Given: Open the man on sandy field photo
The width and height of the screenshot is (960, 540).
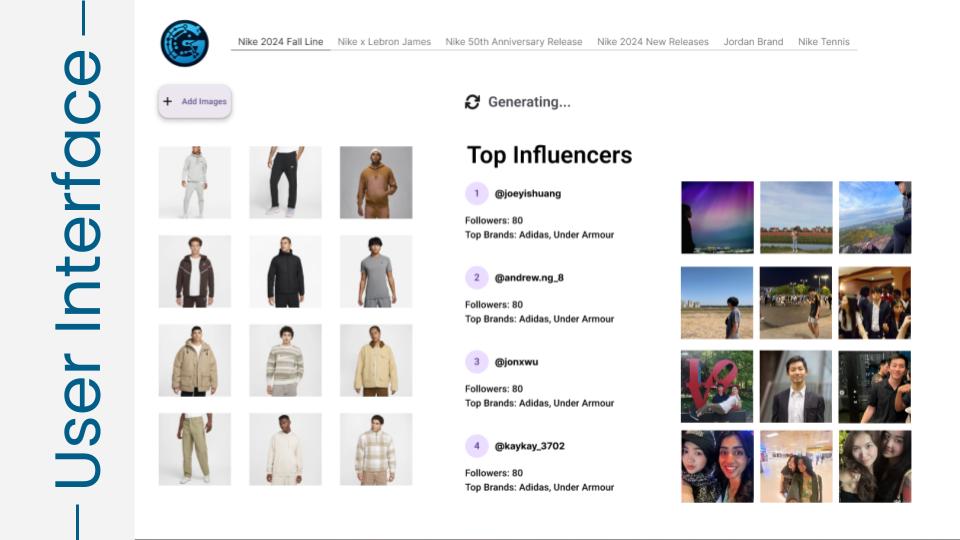Looking at the screenshot, I should [x=717, y=302].
